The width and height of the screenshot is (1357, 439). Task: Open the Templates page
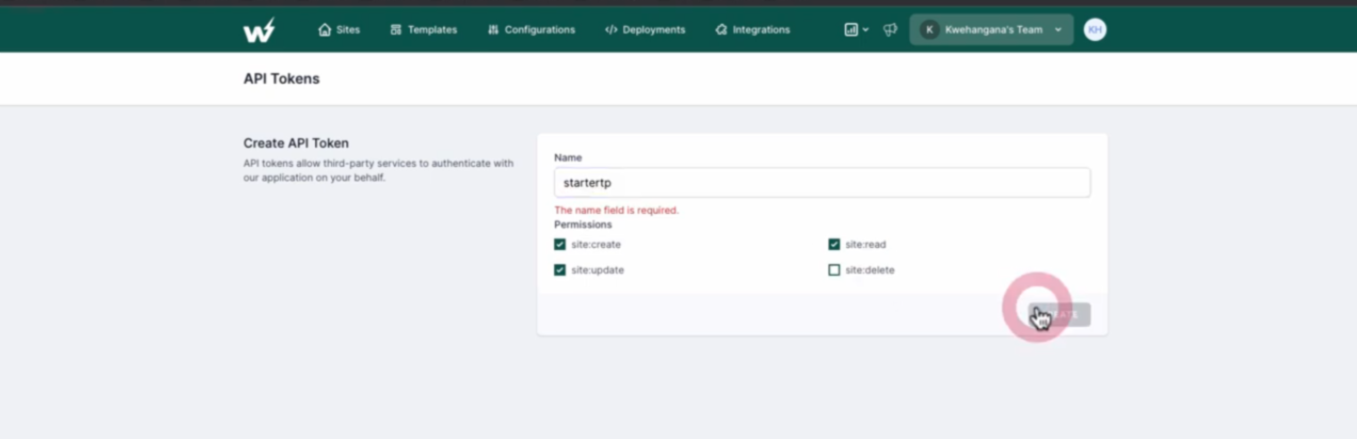[x=423, y=30]
